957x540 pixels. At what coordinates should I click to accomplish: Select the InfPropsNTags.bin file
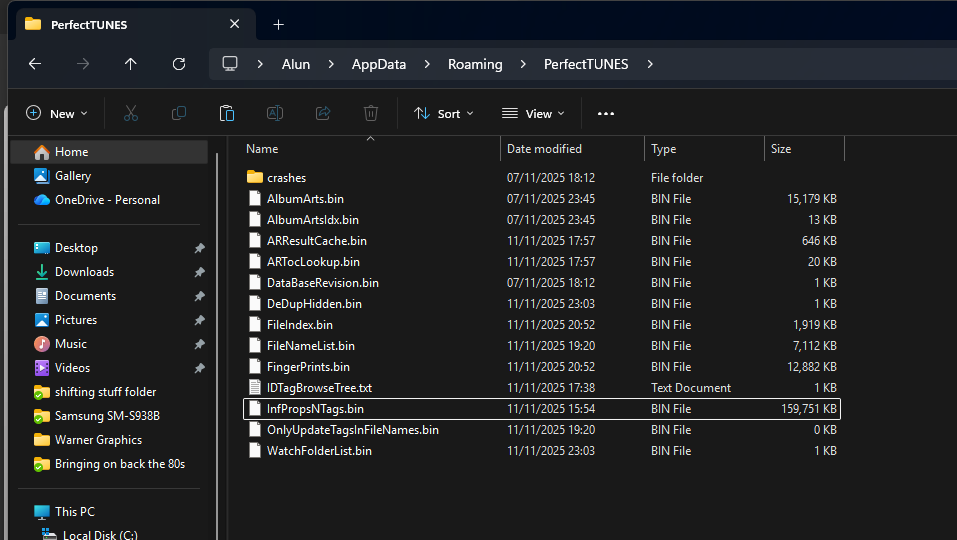click(315, 409)
